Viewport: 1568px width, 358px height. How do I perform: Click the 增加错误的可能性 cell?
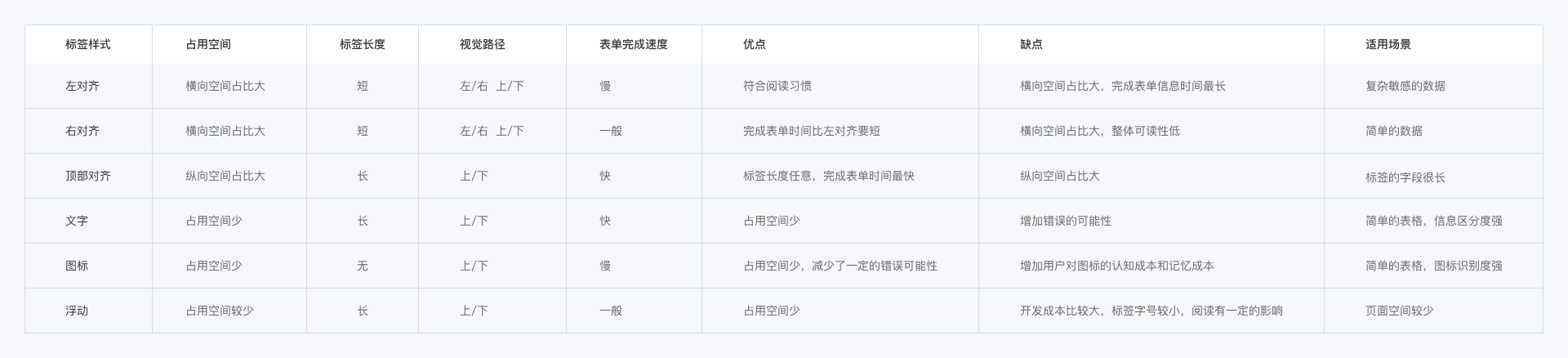1066,221
